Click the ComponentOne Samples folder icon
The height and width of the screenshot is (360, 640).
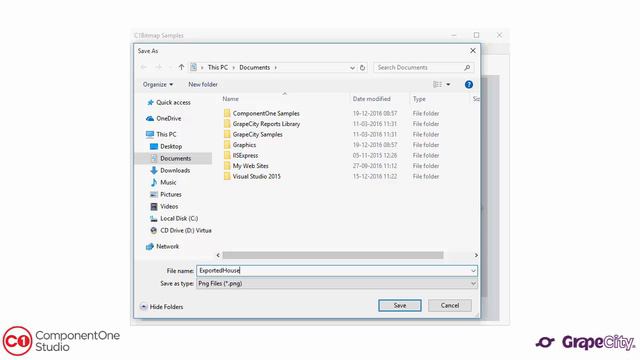[227, 113]
